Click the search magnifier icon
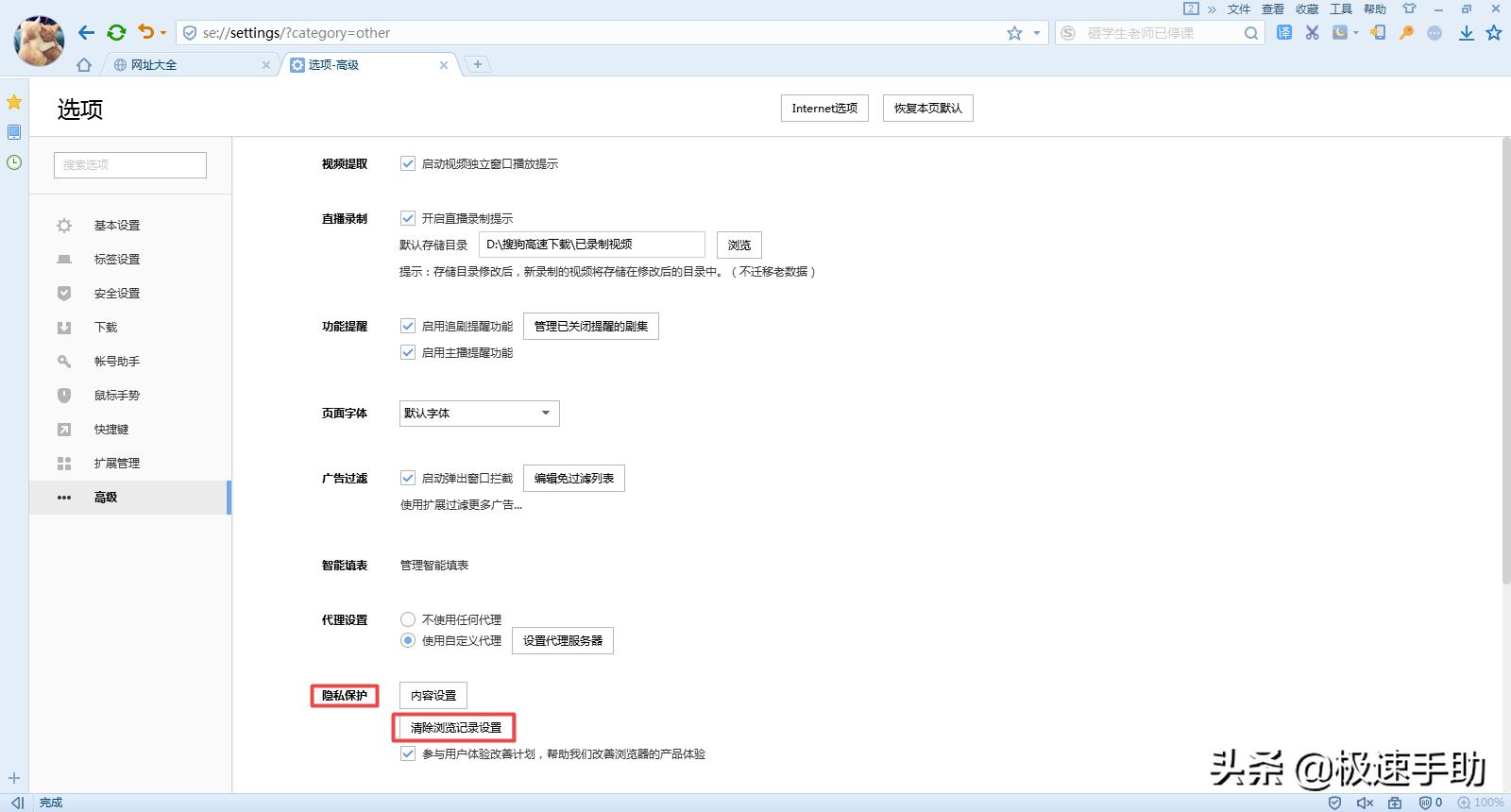The image size is (1511, 812). point(1251,33)
